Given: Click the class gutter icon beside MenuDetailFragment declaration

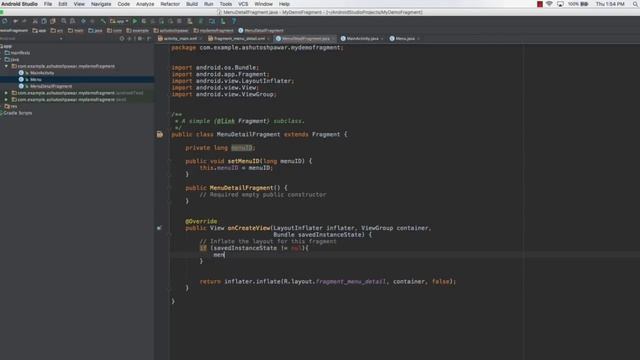Looking at the screenshot, I should [x=160, y=134].
